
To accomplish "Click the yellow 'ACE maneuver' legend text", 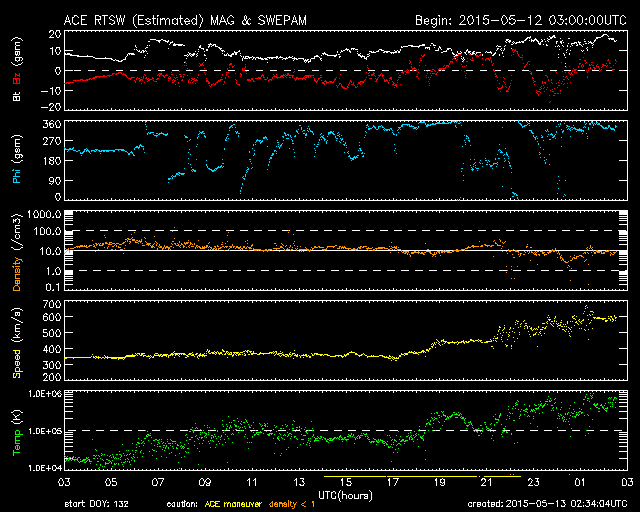I will coord(233,504).
